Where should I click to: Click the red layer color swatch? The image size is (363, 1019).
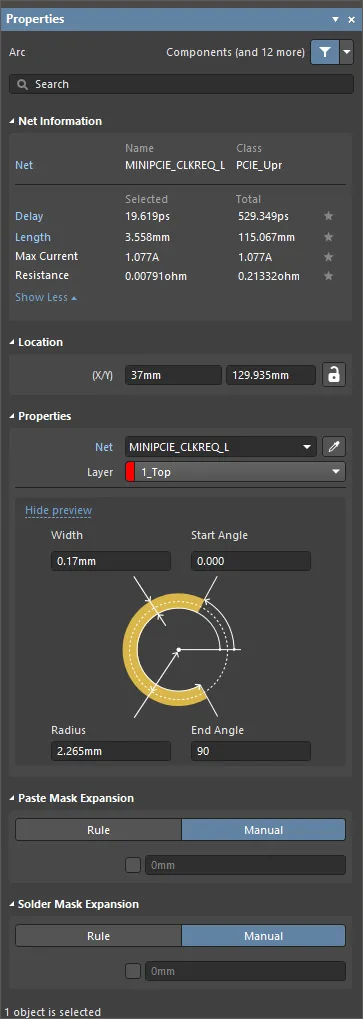click(x=129, y=472)
